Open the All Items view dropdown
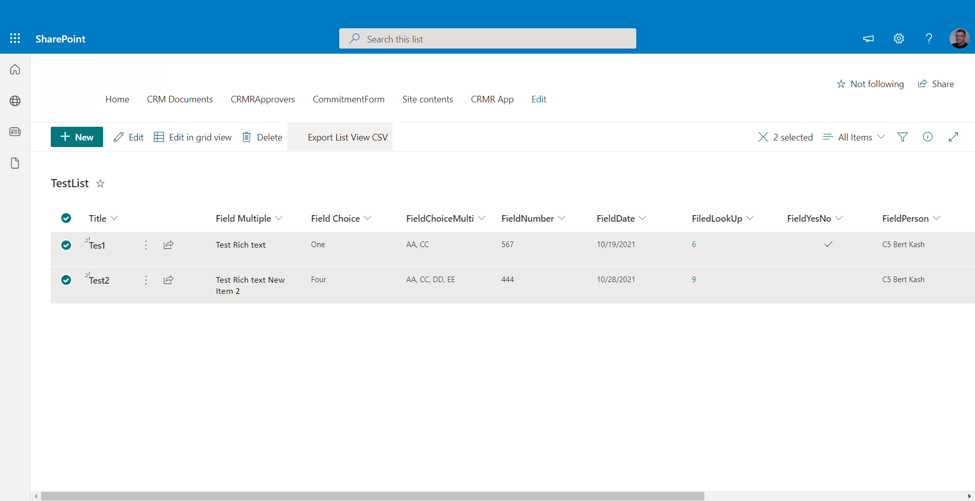975x501 pixels. (854, 137)
